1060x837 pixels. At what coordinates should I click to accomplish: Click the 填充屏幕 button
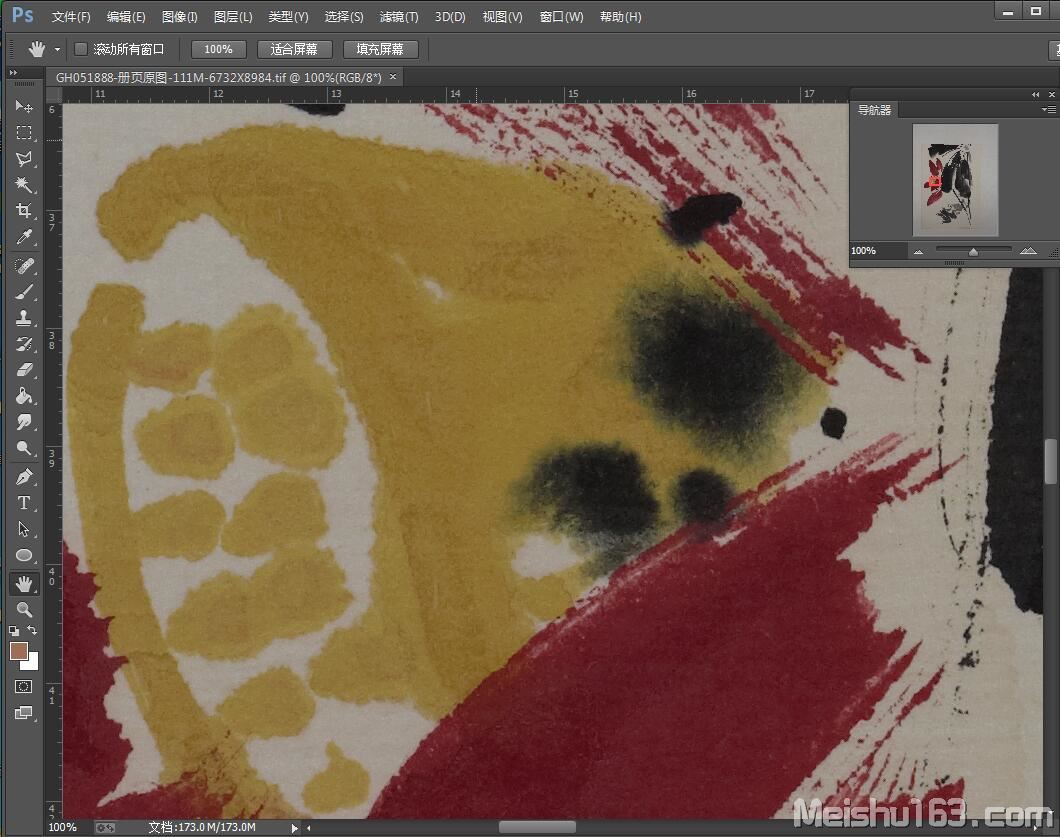[380, 49]
